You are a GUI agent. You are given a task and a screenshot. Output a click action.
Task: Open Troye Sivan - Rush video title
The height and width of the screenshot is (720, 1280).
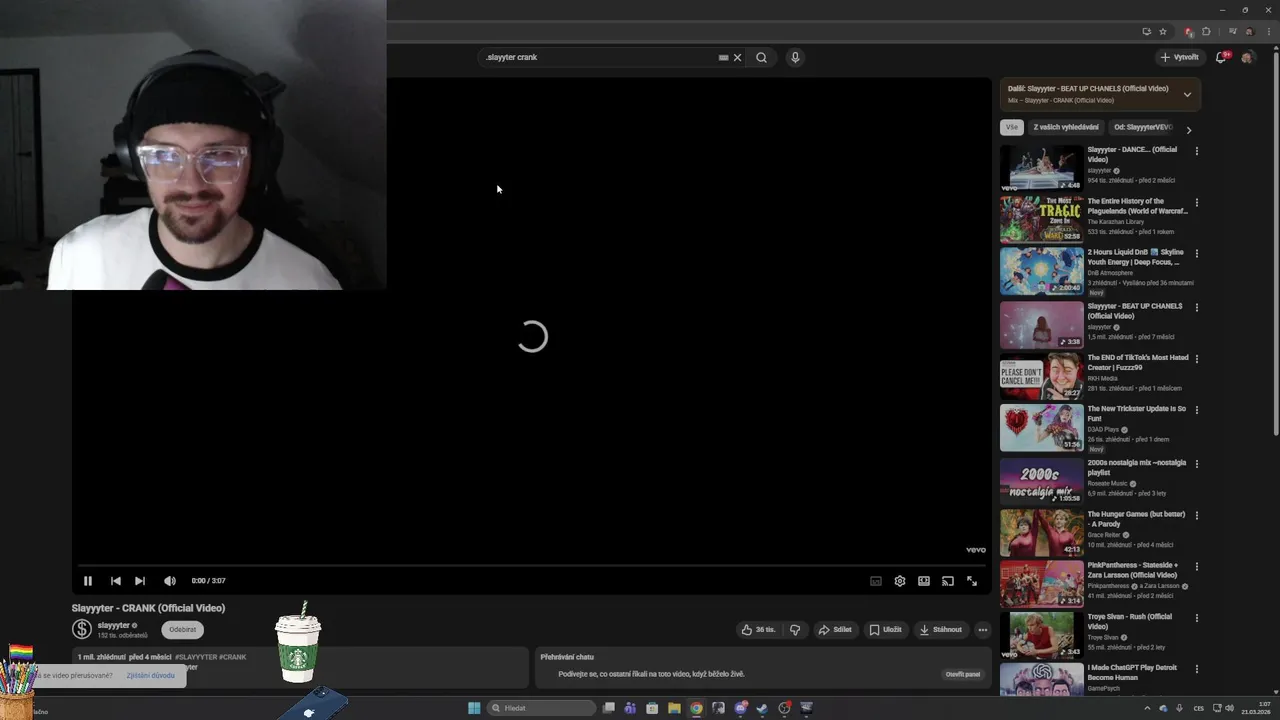coord(1129,621)
